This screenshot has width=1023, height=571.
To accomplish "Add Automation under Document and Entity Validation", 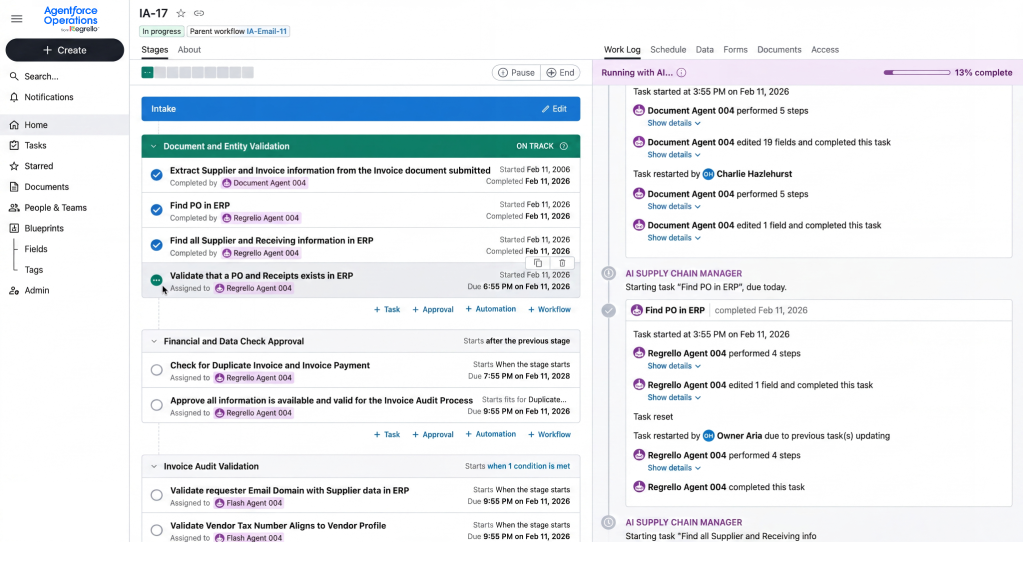I will [491, 309].
